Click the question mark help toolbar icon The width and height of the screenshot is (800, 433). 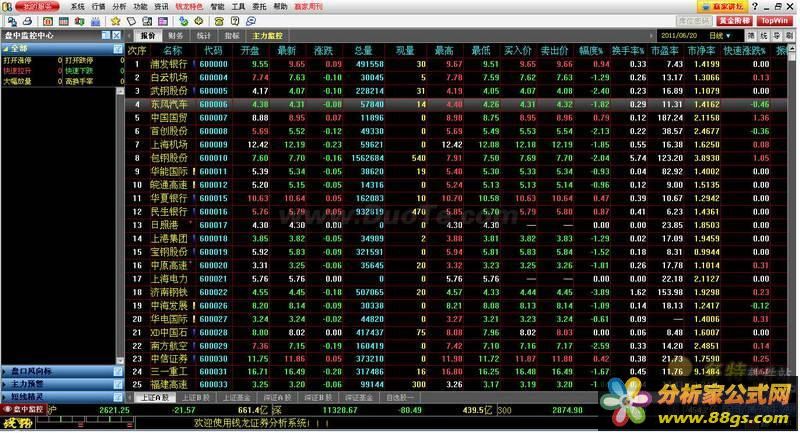coord(235,21)
